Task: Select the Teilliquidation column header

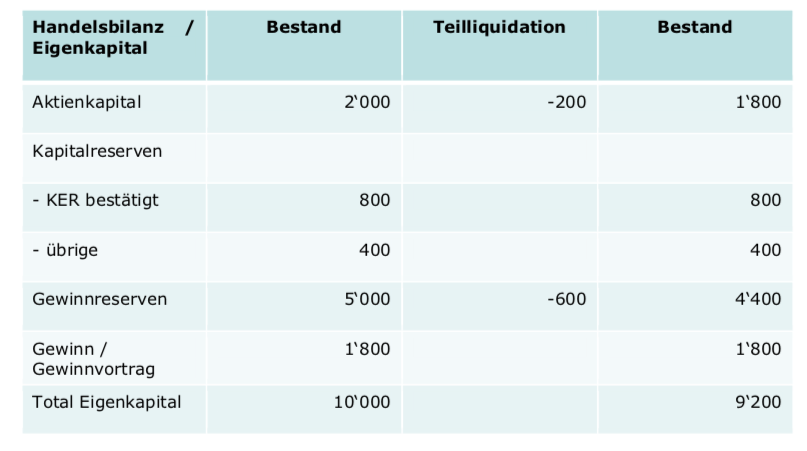Action: tap(499, 28)
